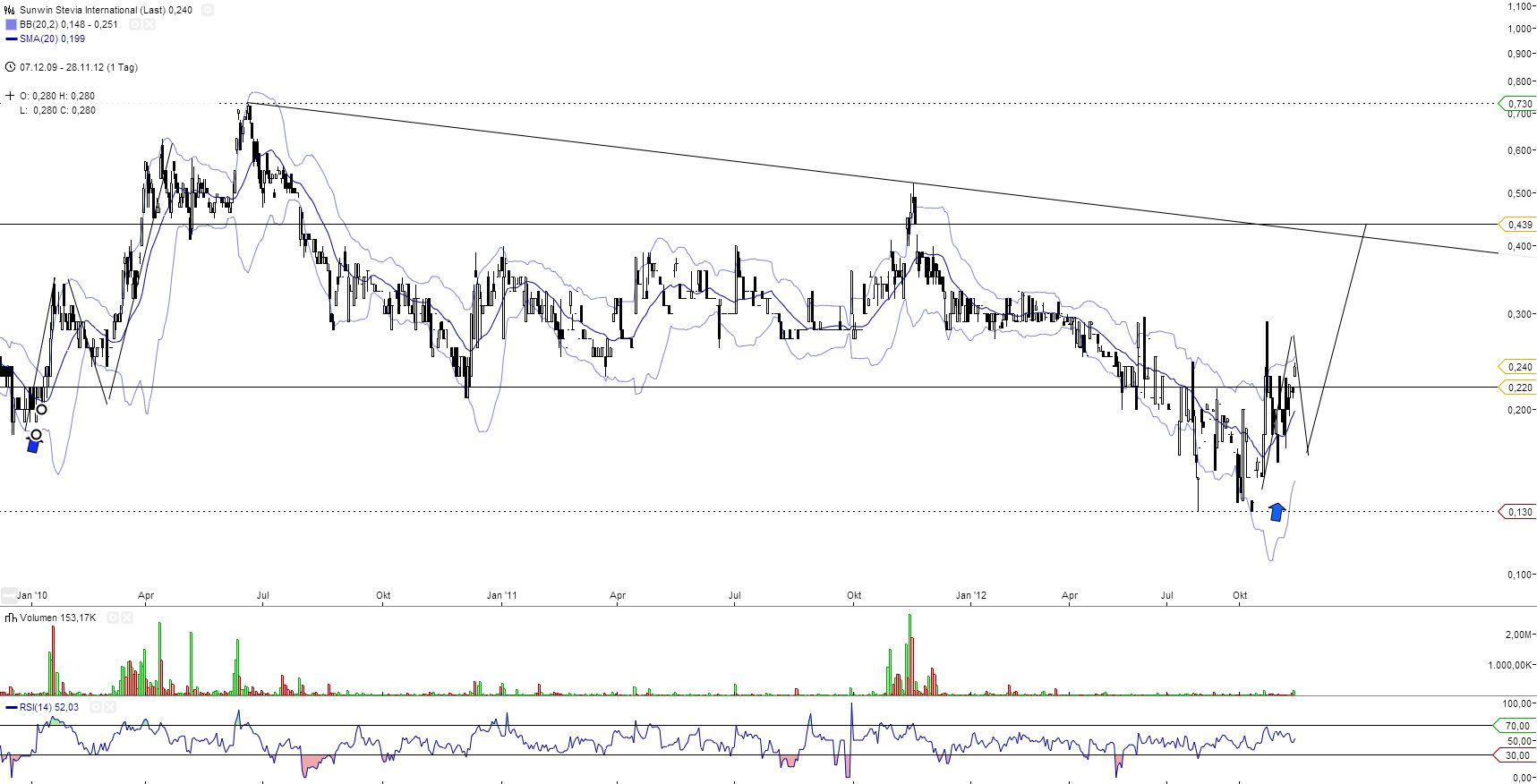Click the upper circle marker near January 2010
Image resolution: width=1537 pixels, height=784 pixels.
click(x=41, y=410)
